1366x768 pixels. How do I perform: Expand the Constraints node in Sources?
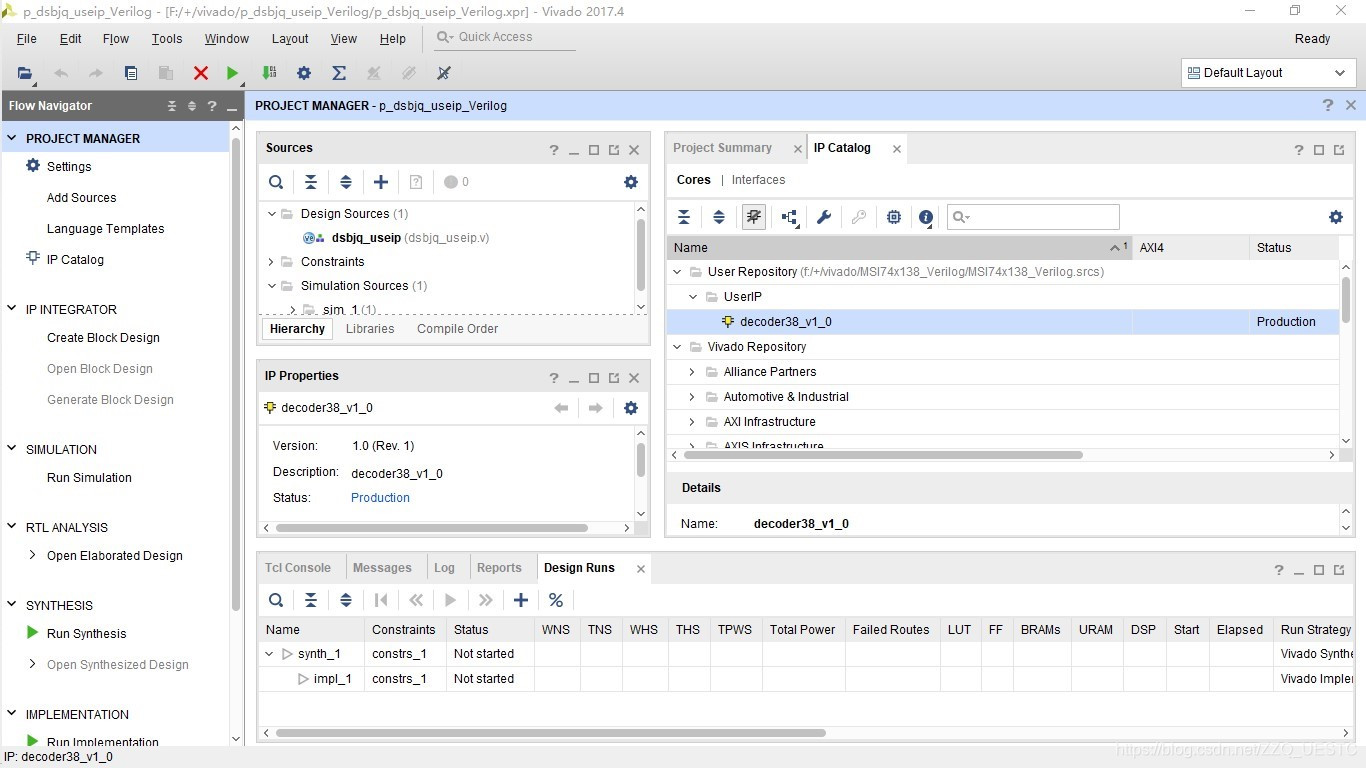tap(271, 262)
